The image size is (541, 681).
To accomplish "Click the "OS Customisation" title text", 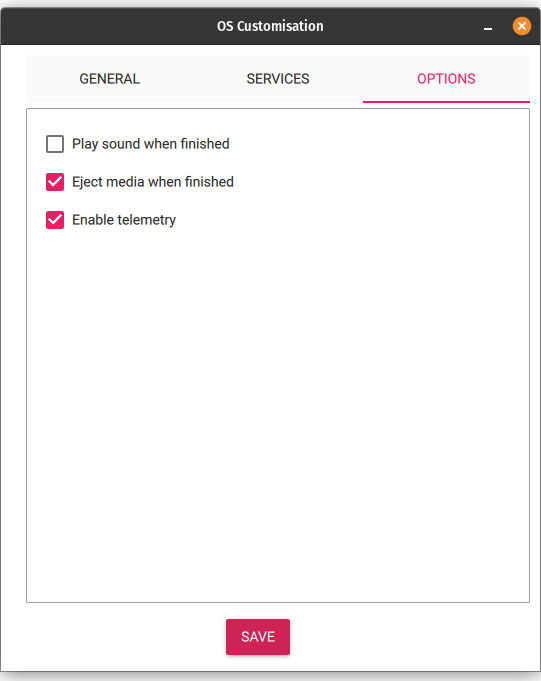I will coord(270,26).
